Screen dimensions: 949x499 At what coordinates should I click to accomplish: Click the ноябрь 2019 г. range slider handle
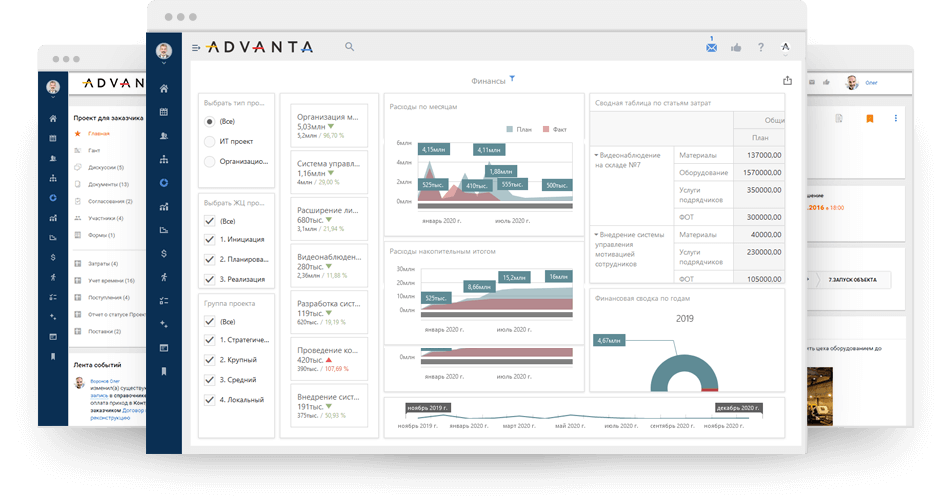pyautogui.click(x=428, y=408)
